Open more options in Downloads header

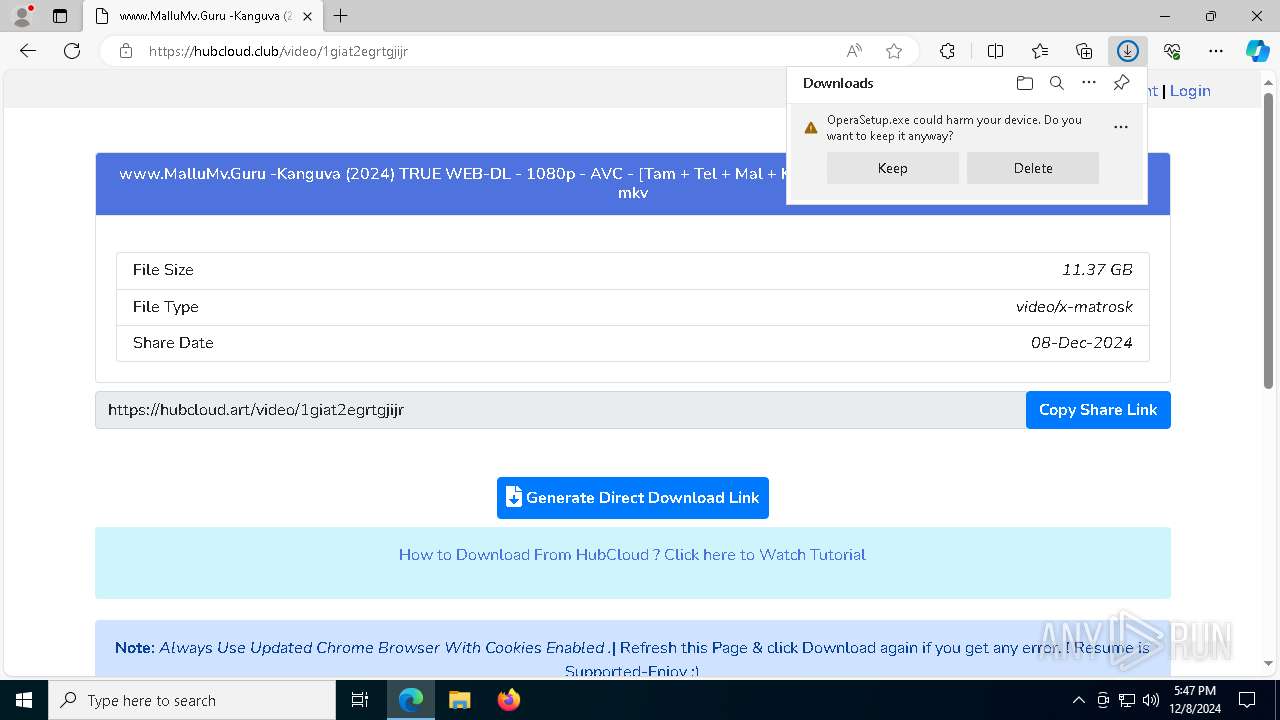pos(1089,83)
